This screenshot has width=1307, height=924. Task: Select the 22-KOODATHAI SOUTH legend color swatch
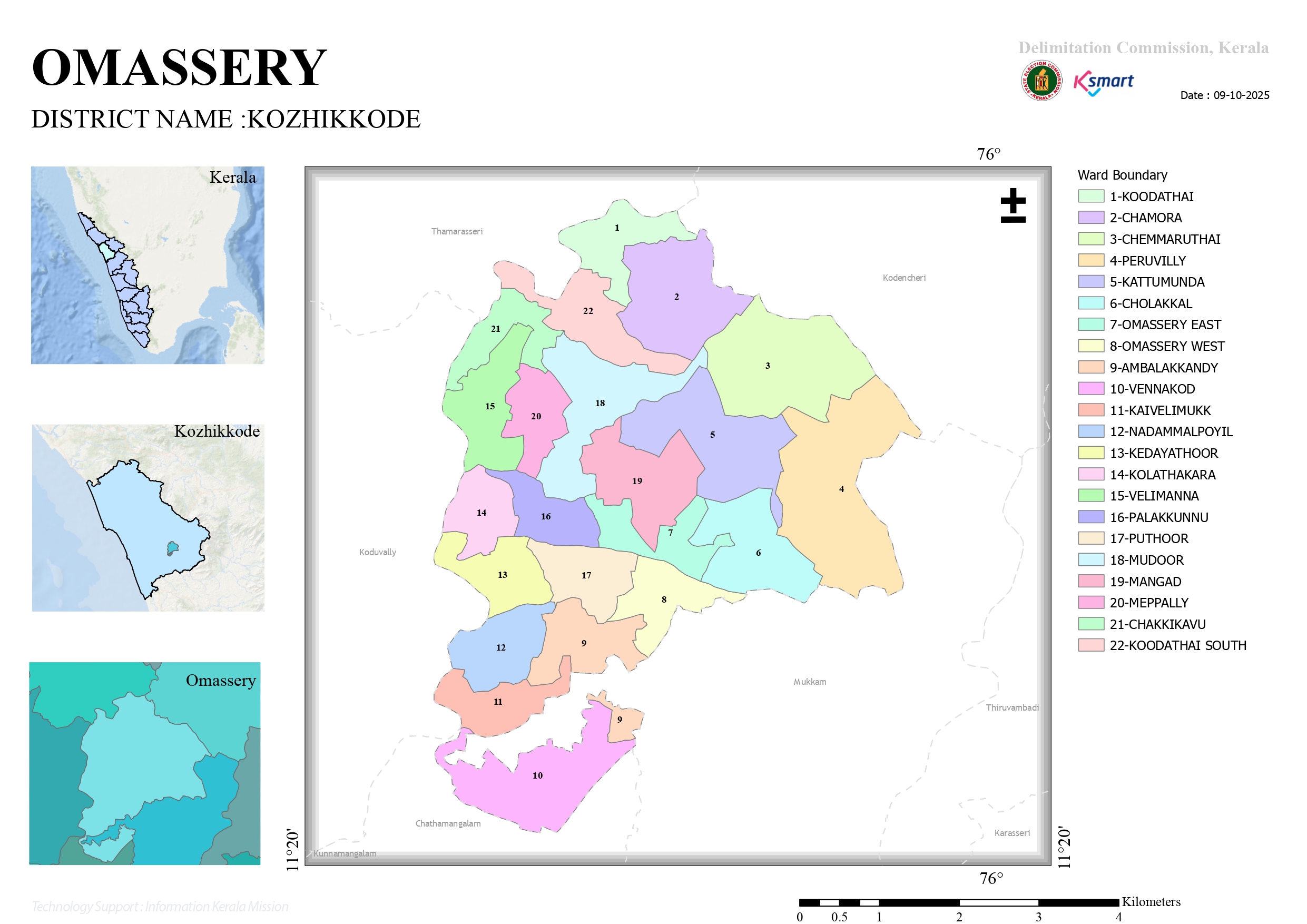[1090, 645]
